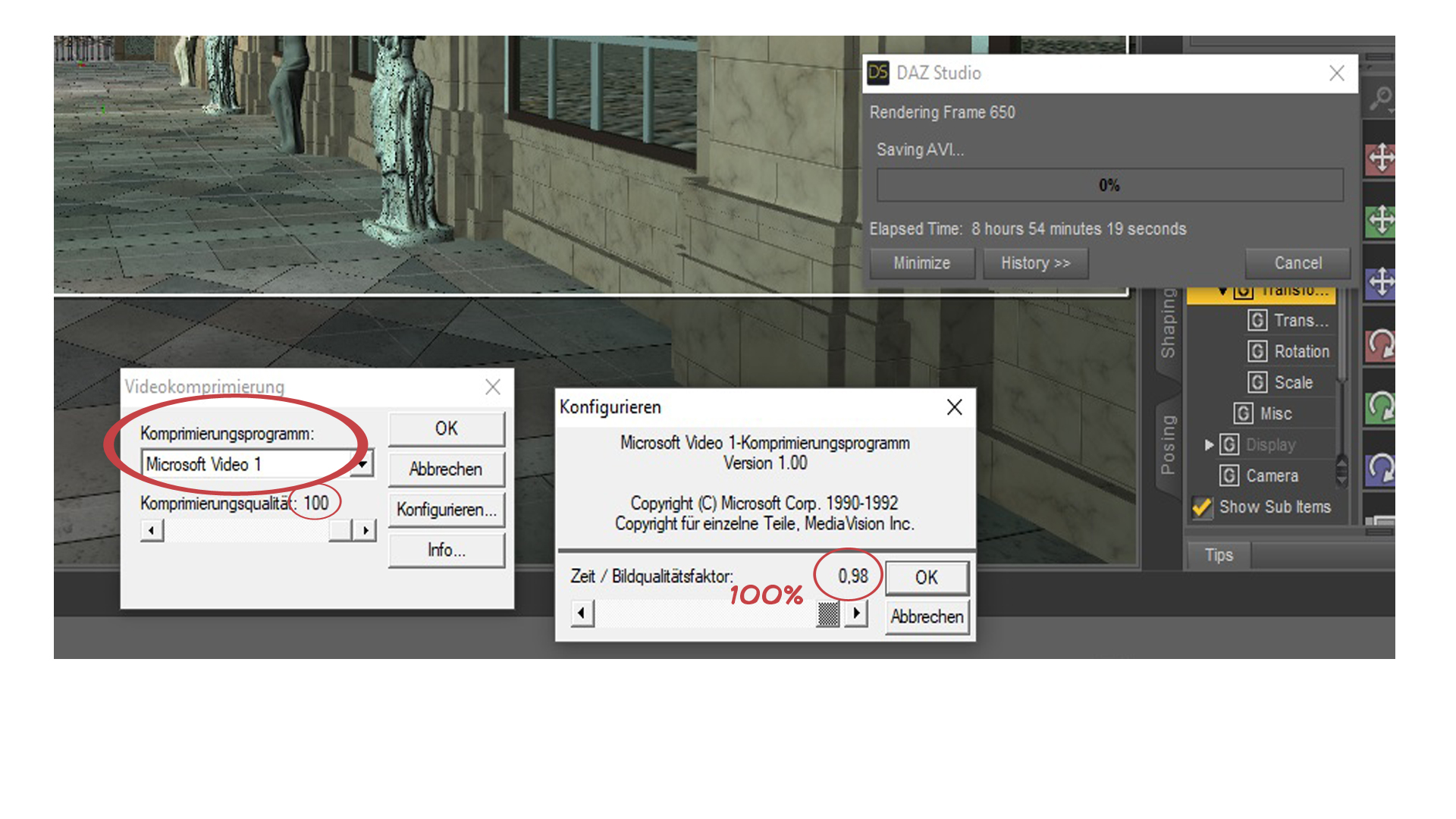
Task: Open the Tips tab
Action: click(1219, 555)
